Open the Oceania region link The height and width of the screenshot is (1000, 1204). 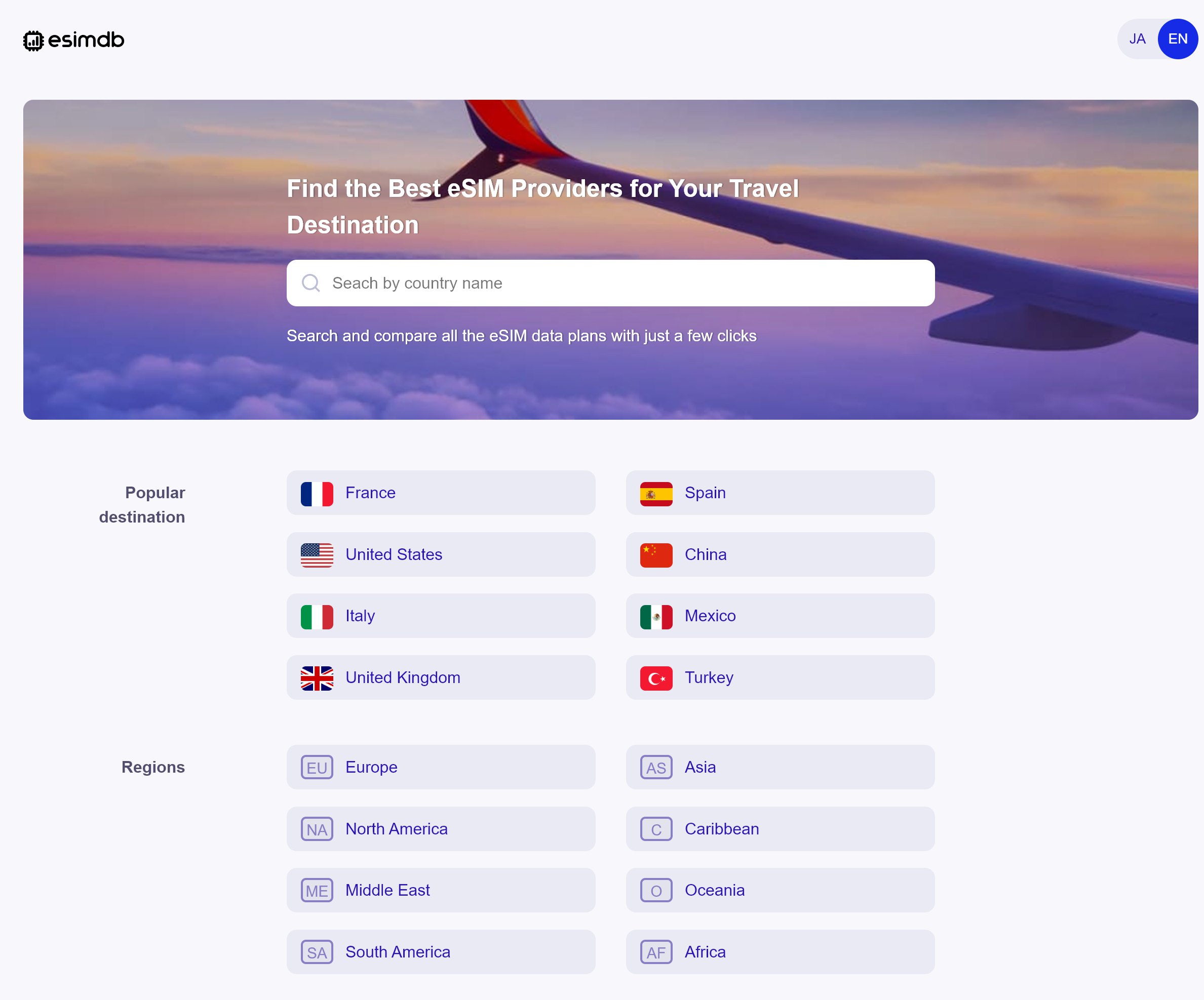(x=780, y=890)
